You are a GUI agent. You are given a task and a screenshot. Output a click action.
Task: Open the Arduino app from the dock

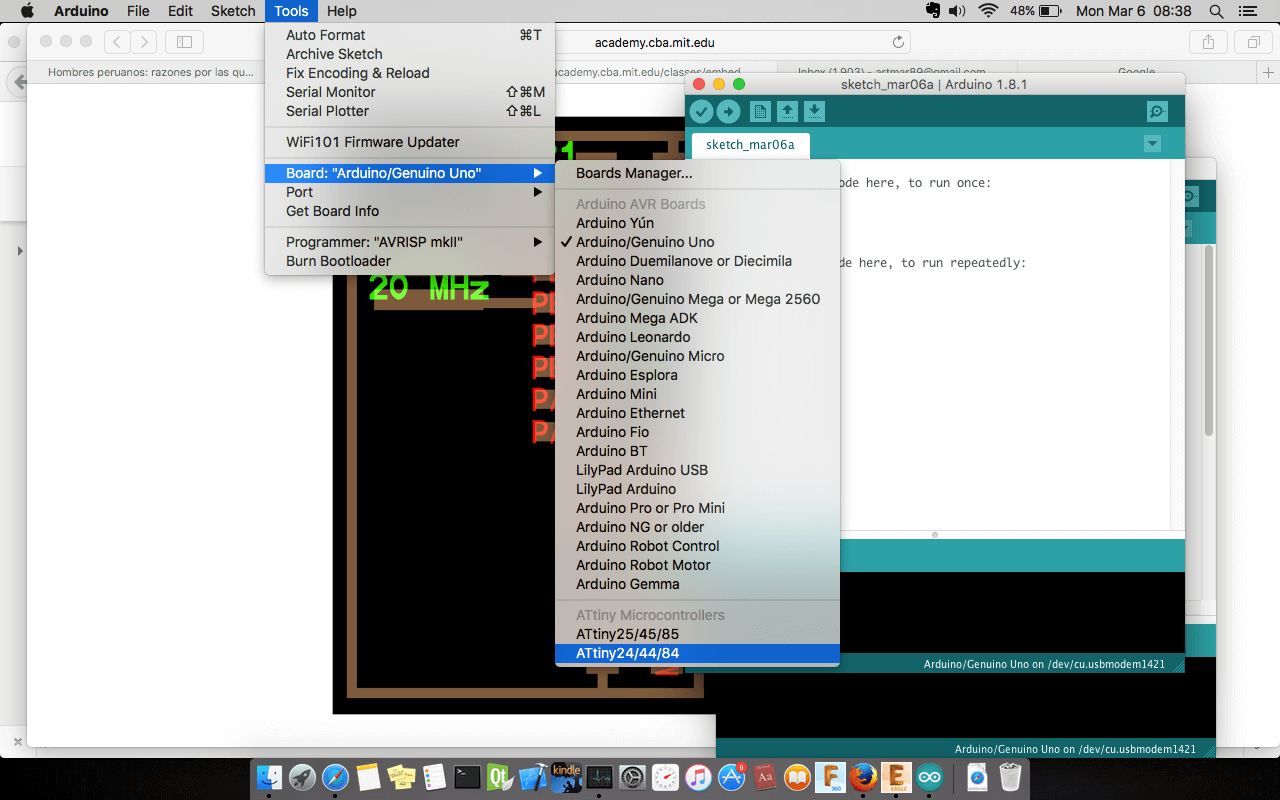(930, 777)
